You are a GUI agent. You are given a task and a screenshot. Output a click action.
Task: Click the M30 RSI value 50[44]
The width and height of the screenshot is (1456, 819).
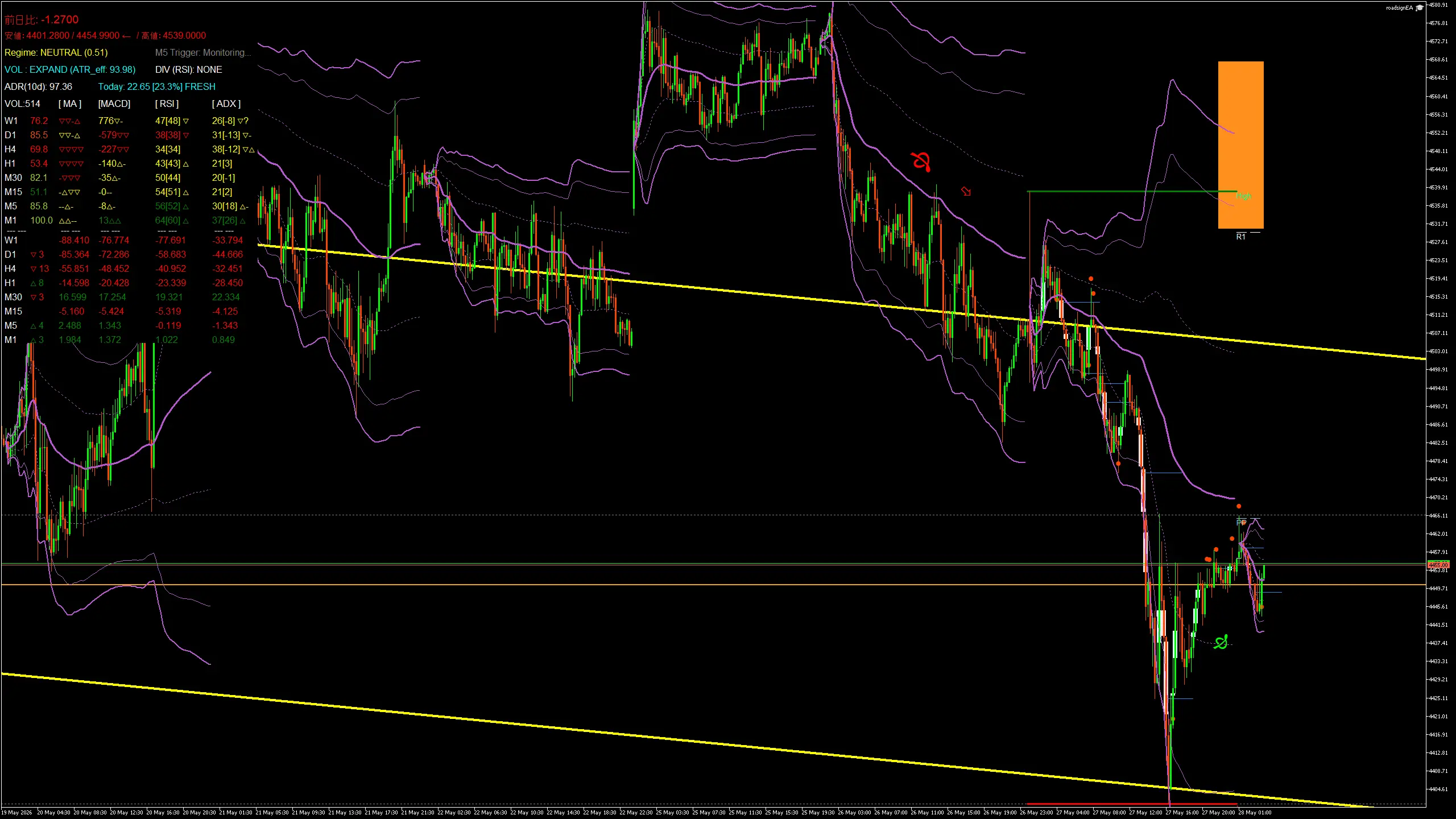(x=168, y=177)
